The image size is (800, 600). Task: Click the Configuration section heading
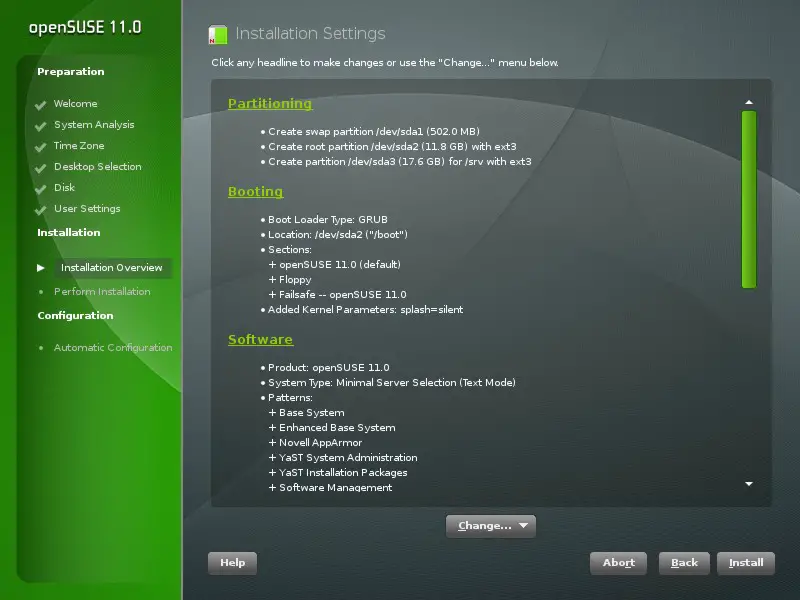click(76, 315)
